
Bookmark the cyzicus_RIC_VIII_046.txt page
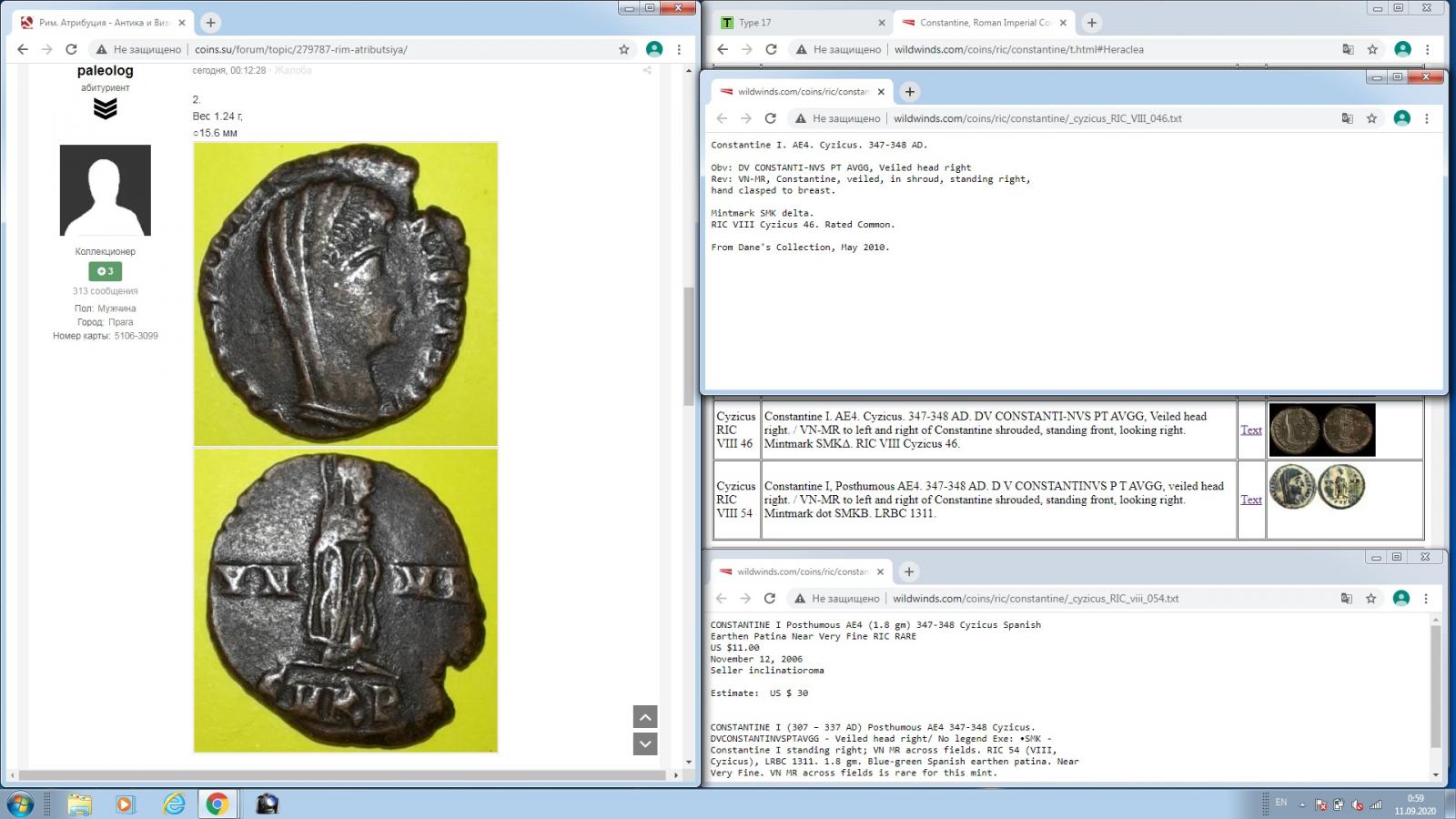coord(1371,118)
